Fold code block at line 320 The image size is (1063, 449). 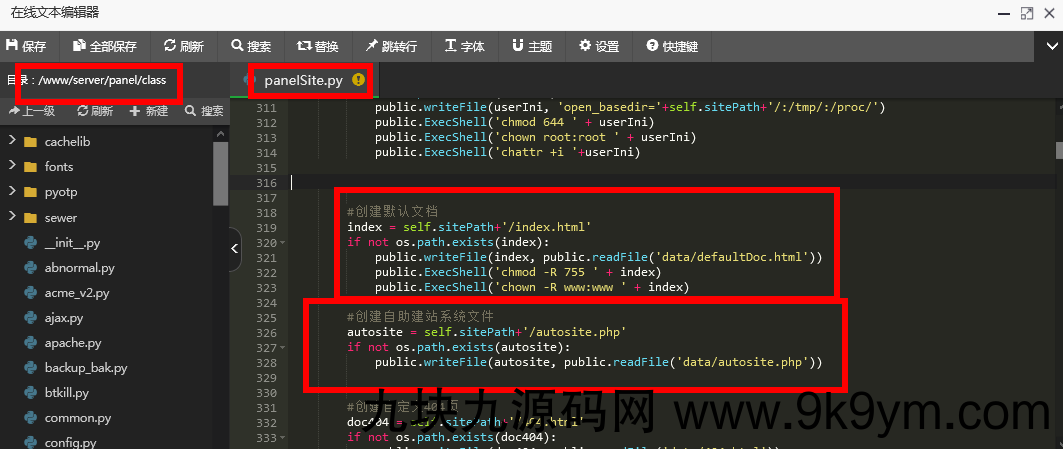283,243
